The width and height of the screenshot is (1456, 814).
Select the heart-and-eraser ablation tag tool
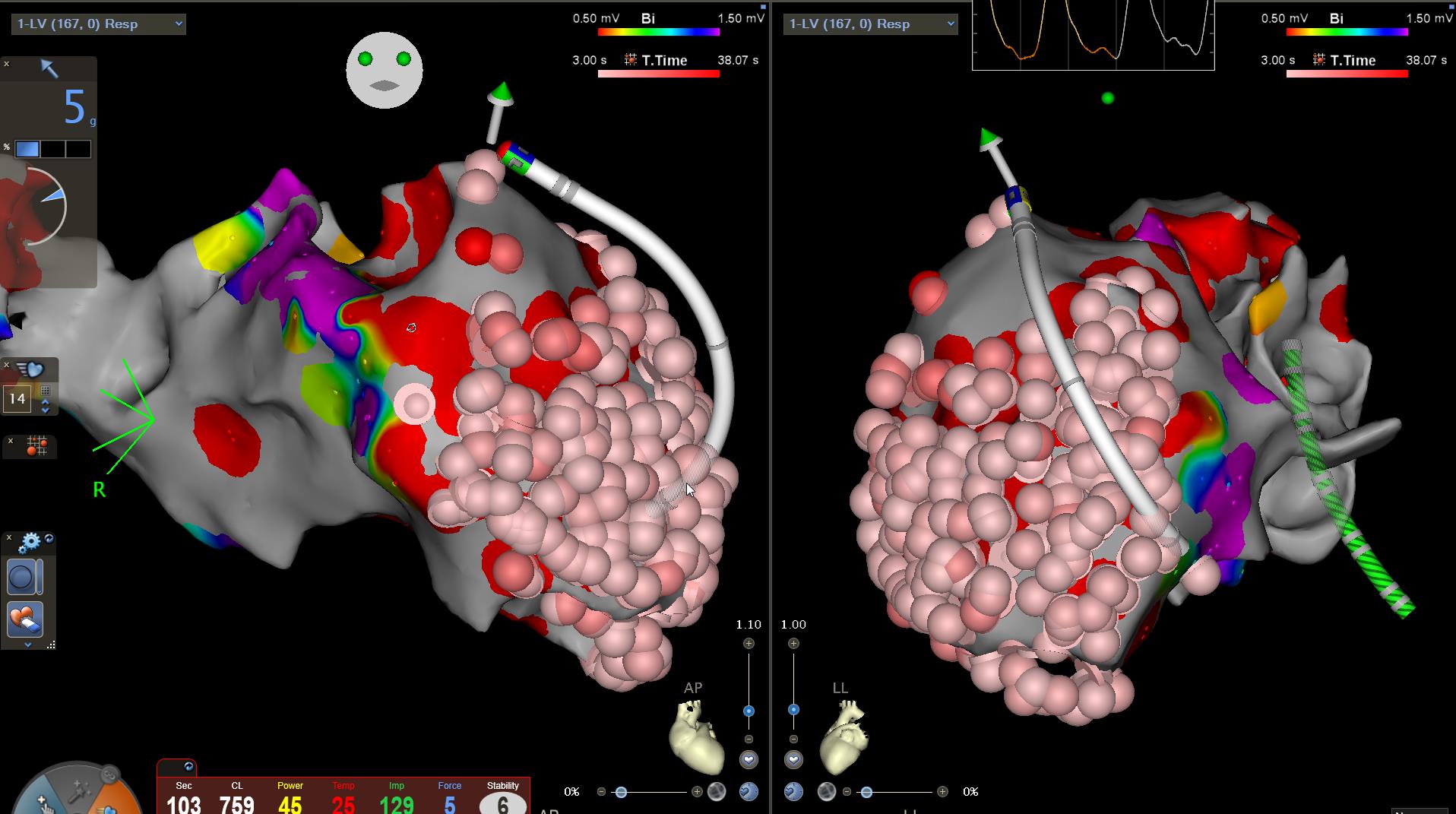pyautogui.click(x=27, y=619)
